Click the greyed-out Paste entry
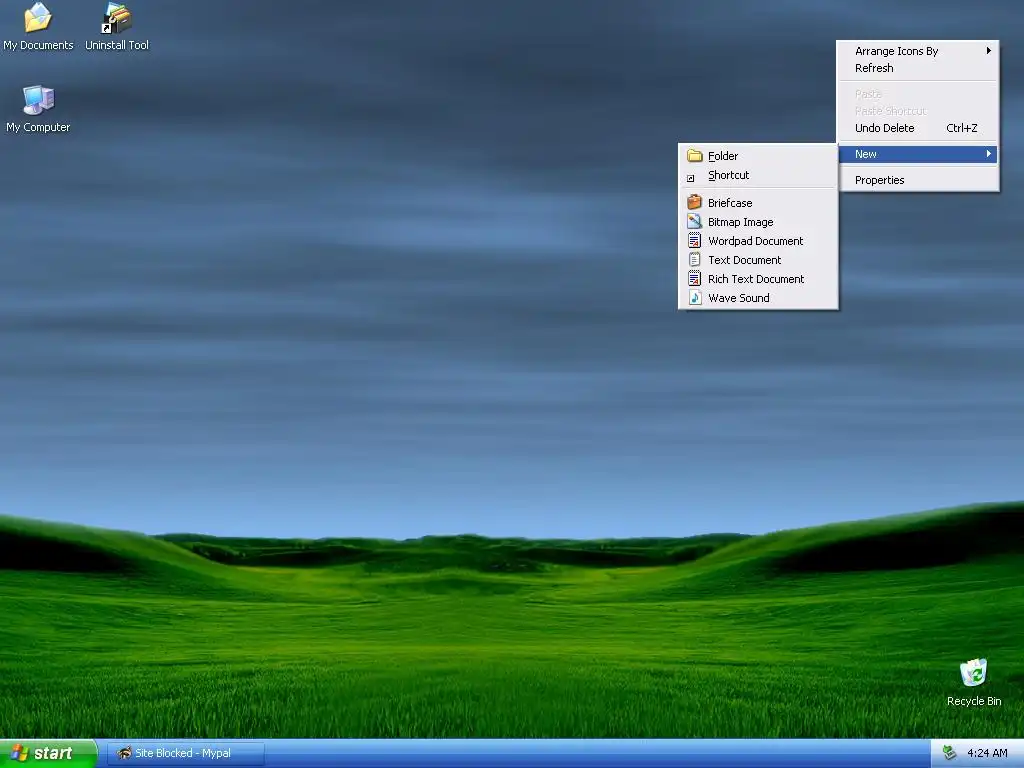This screenshot has width=1024, height=768. [918, 94]
